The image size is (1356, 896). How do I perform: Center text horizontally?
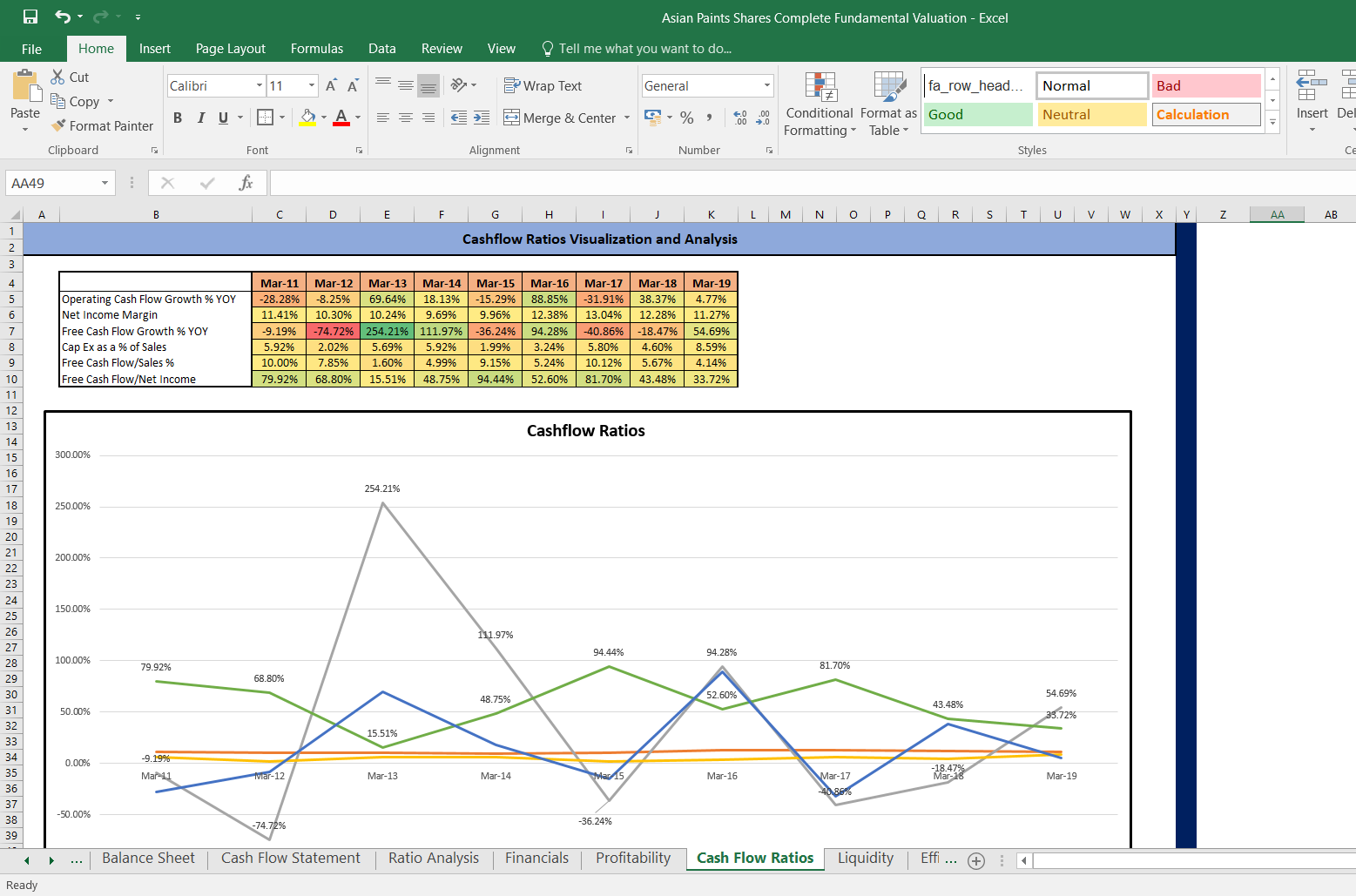coord(406,118)
